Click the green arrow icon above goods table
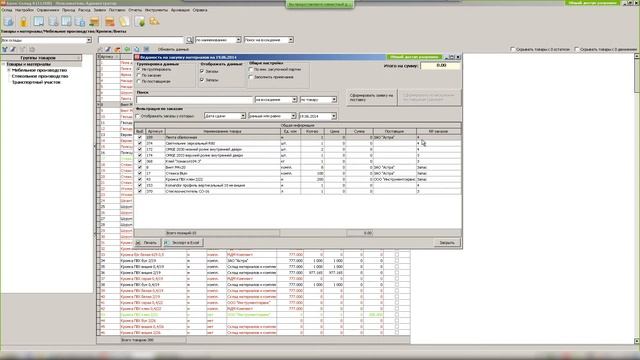The image size is (640, 360). click(x=127, y=49)
